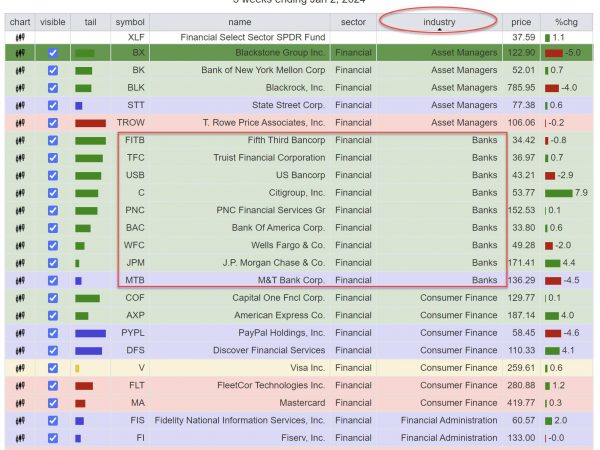Uncheck visible for Fifth Third Bancorp

click(53, 140)
